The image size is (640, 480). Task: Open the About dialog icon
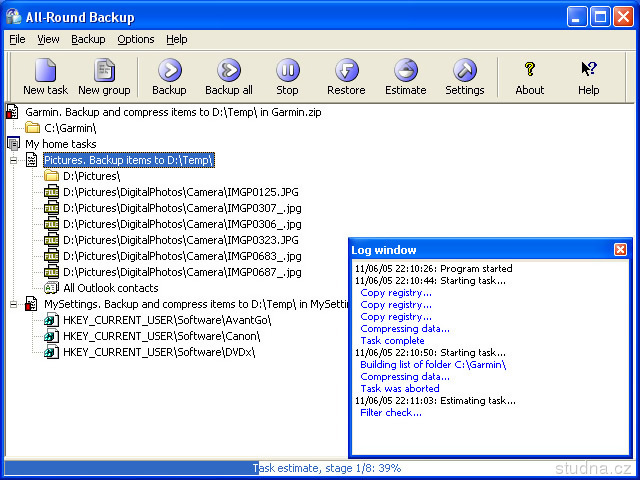point(530,77)
